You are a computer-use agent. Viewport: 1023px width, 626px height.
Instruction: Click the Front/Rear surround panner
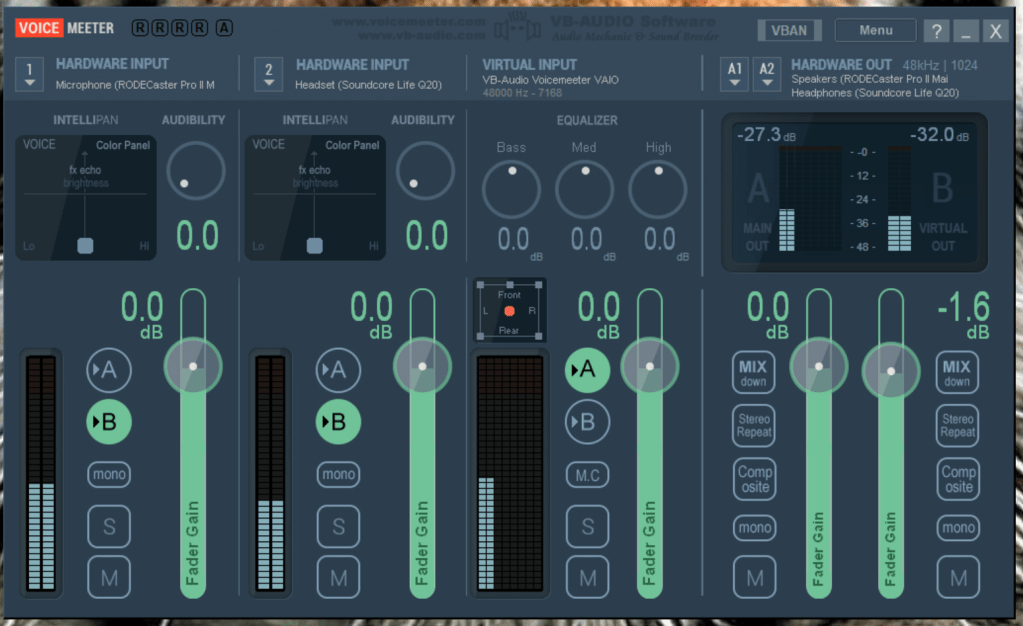click(x=510, y=311)
